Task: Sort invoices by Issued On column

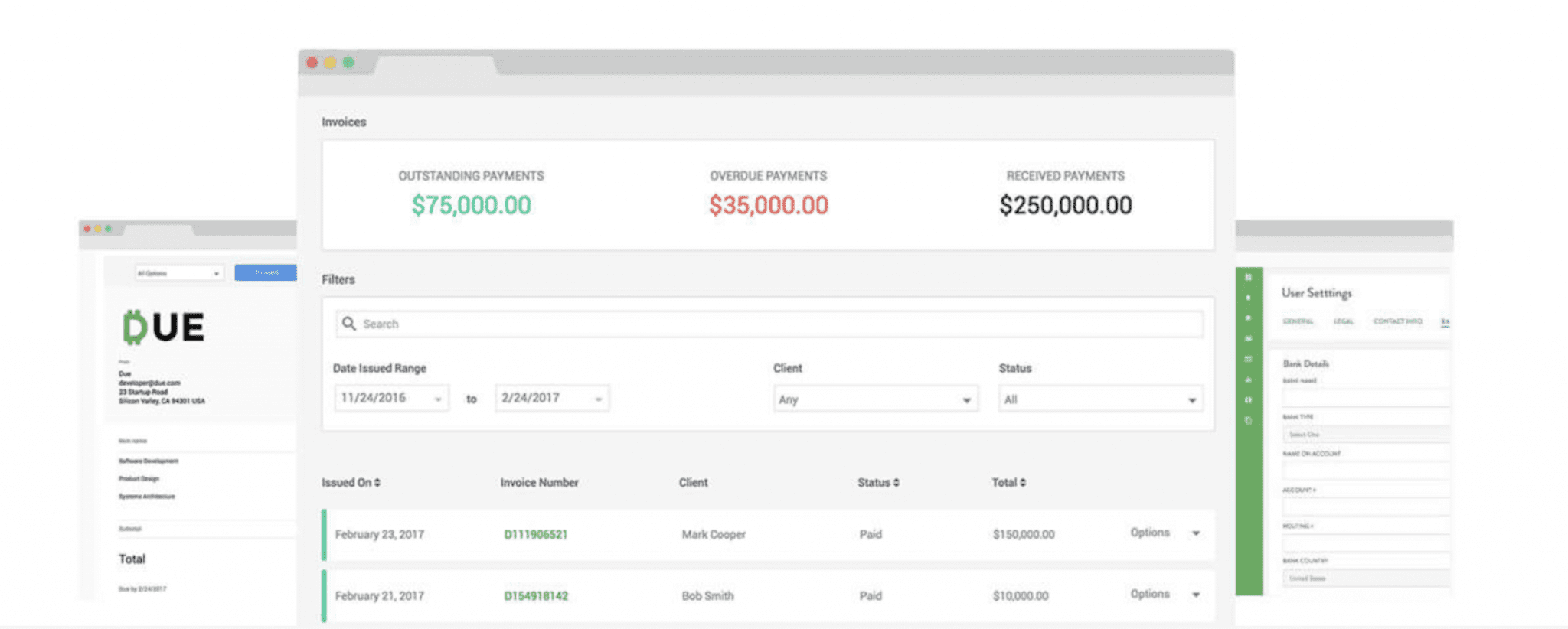Action: [x=351, y=483]
